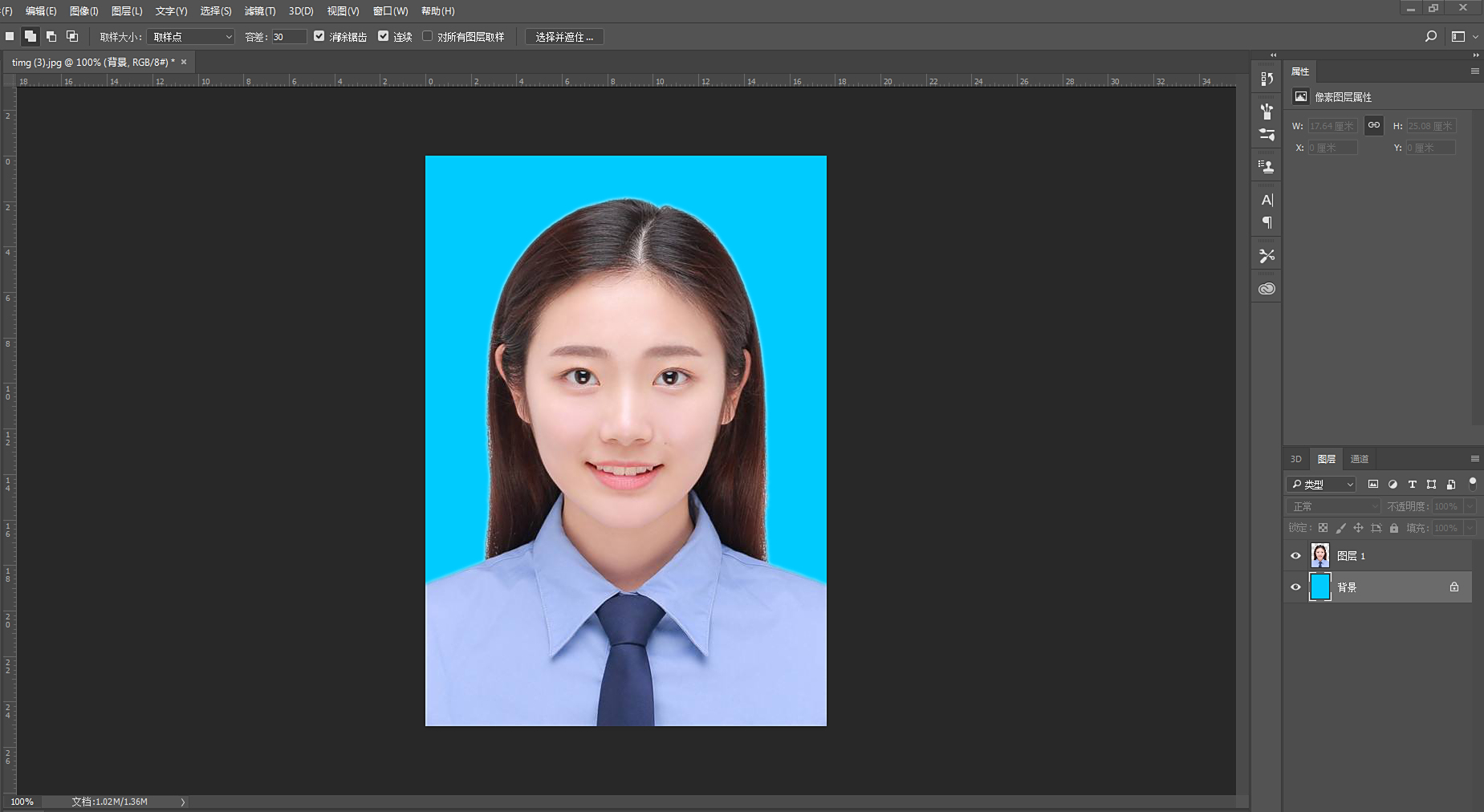Toggle the 消除锯齿 anti-alias checkbox
Image resolution: width=1484 pixels, height=812 pixels.
(319, 37)
